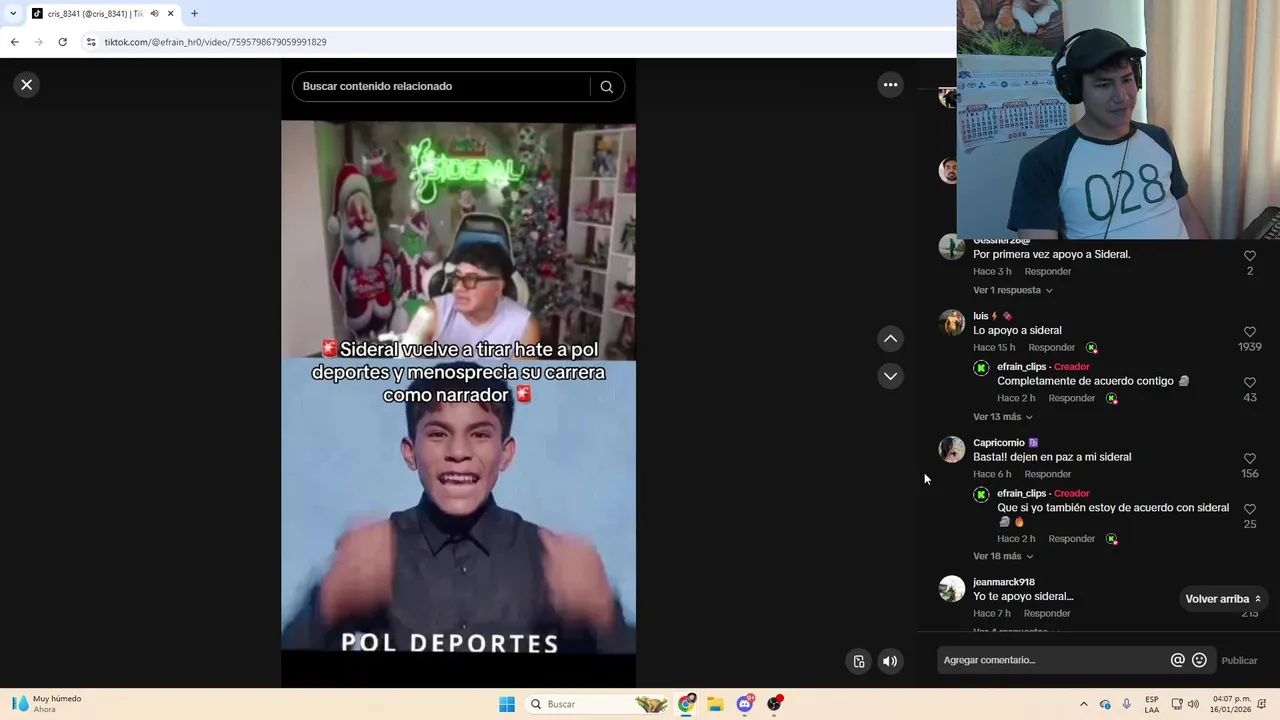View site information icon in address bar
This screenshot has height=720, width=1280.
[91, 42]
